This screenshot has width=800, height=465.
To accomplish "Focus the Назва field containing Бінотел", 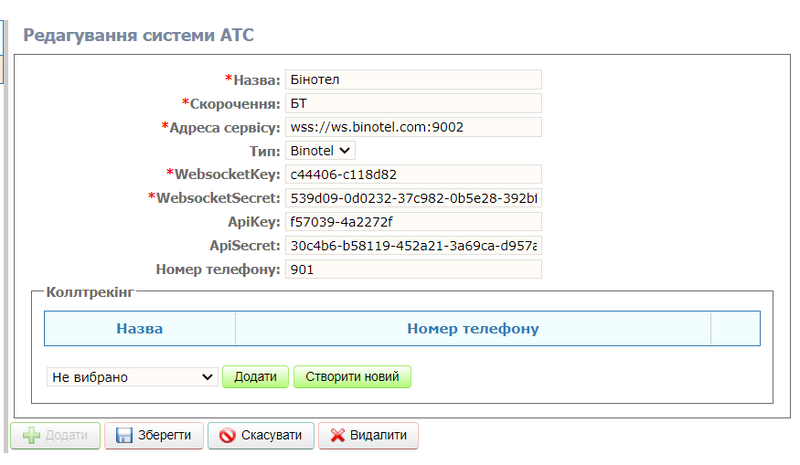I will tap(412, 79).
